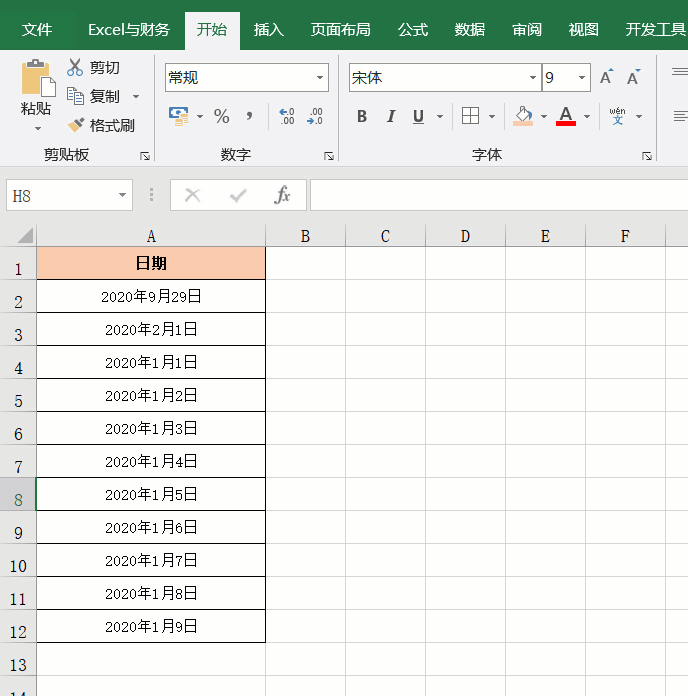Click the formula bar options dots
688x696 pixels.
pos(151,195)
